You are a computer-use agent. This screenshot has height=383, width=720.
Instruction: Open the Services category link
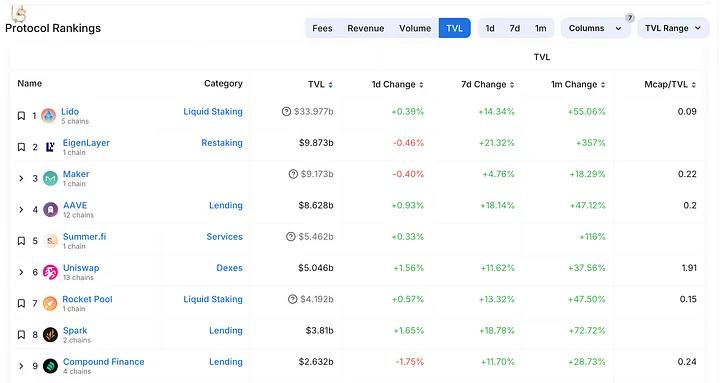(225, 237)
